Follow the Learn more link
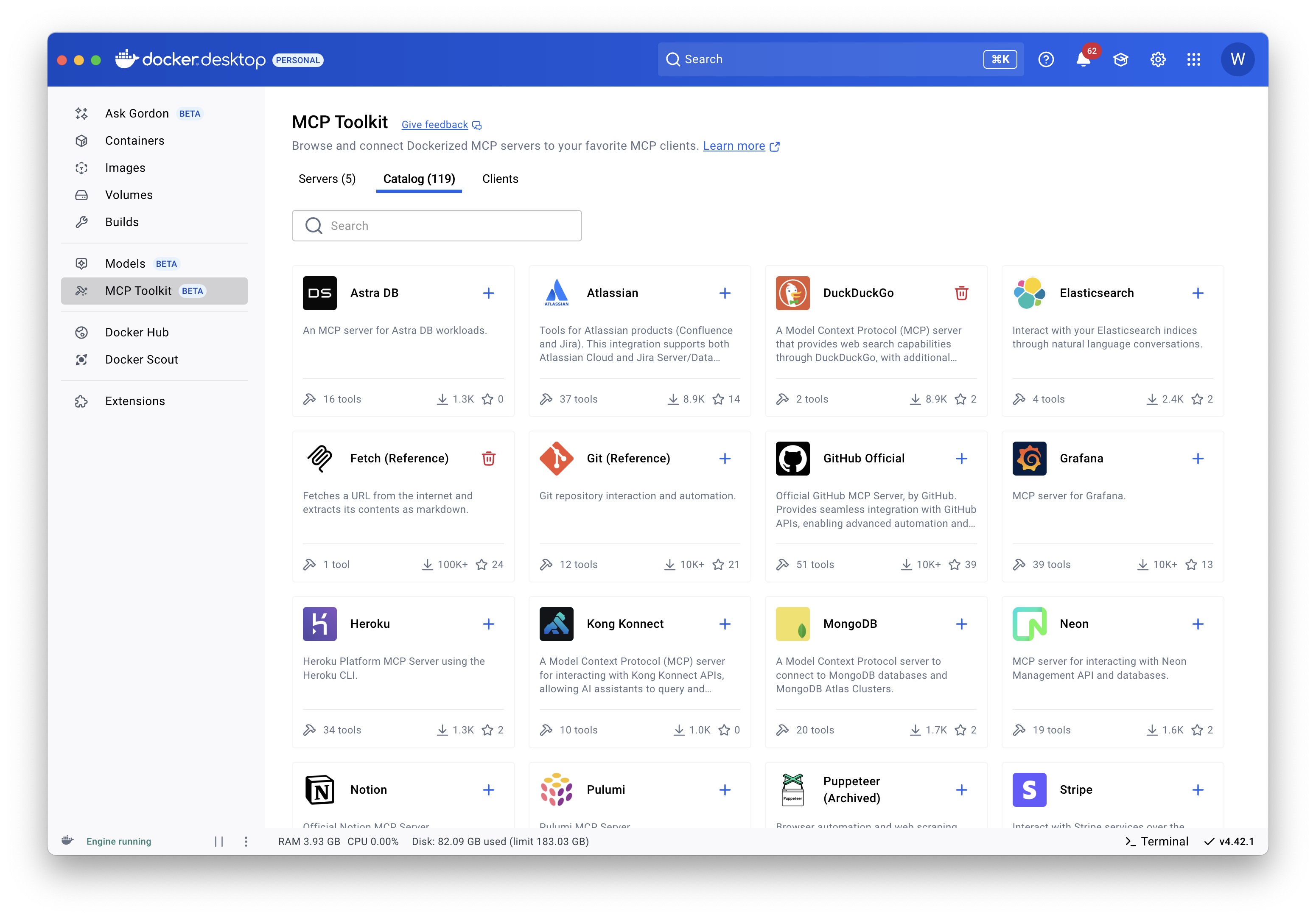 (x=734, y=146)
